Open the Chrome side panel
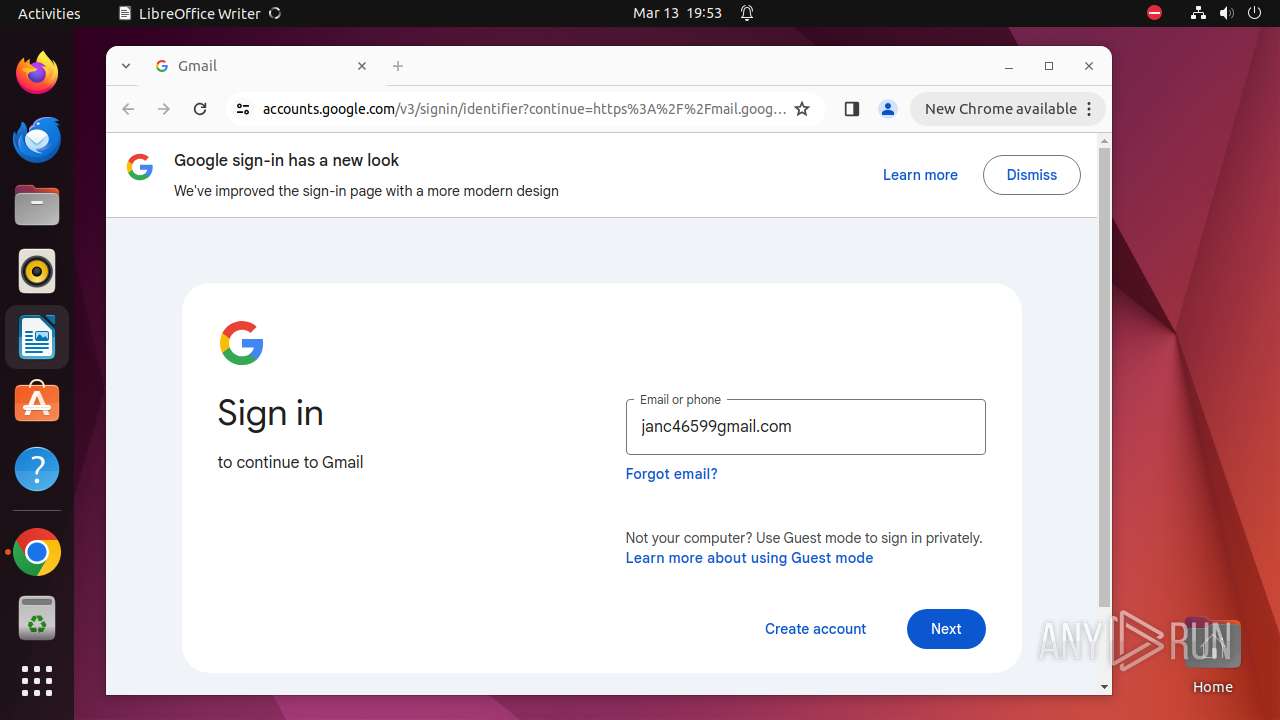Viewport: 1280px width, 720px height. [x=852, y=109]
